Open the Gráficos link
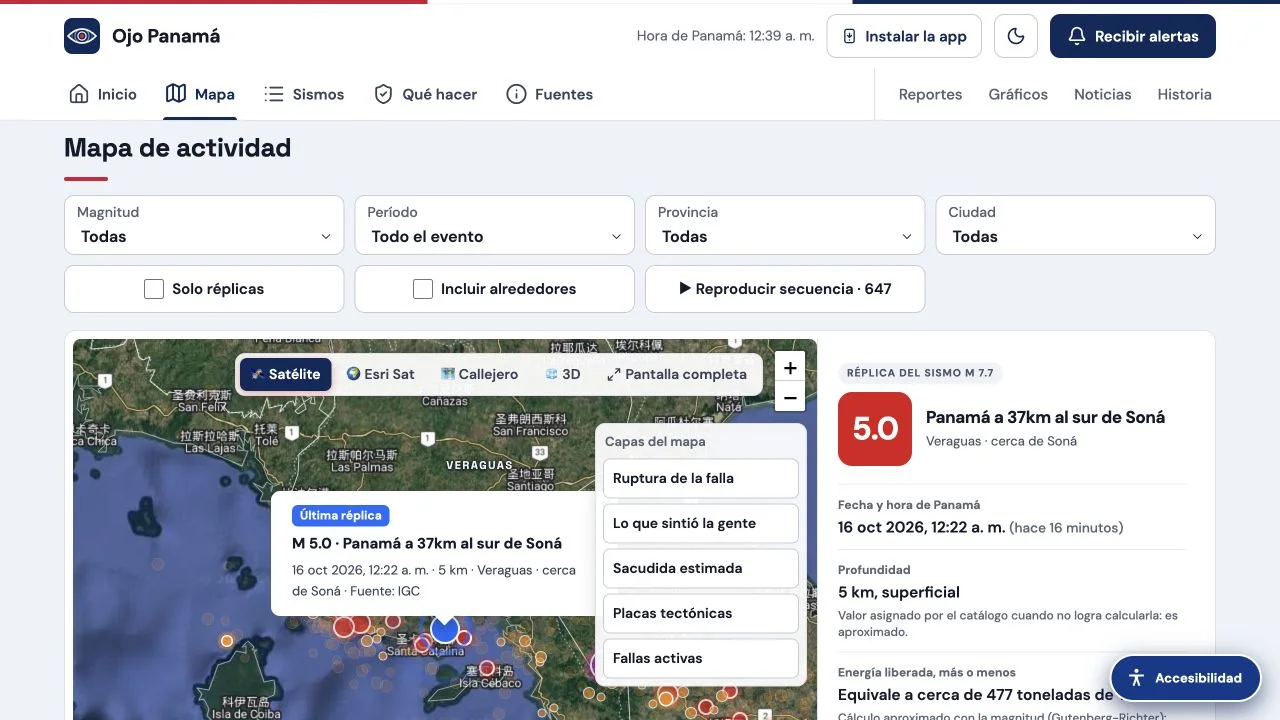This screenshot has width=1280, height=720. (x=1018, y=94)
